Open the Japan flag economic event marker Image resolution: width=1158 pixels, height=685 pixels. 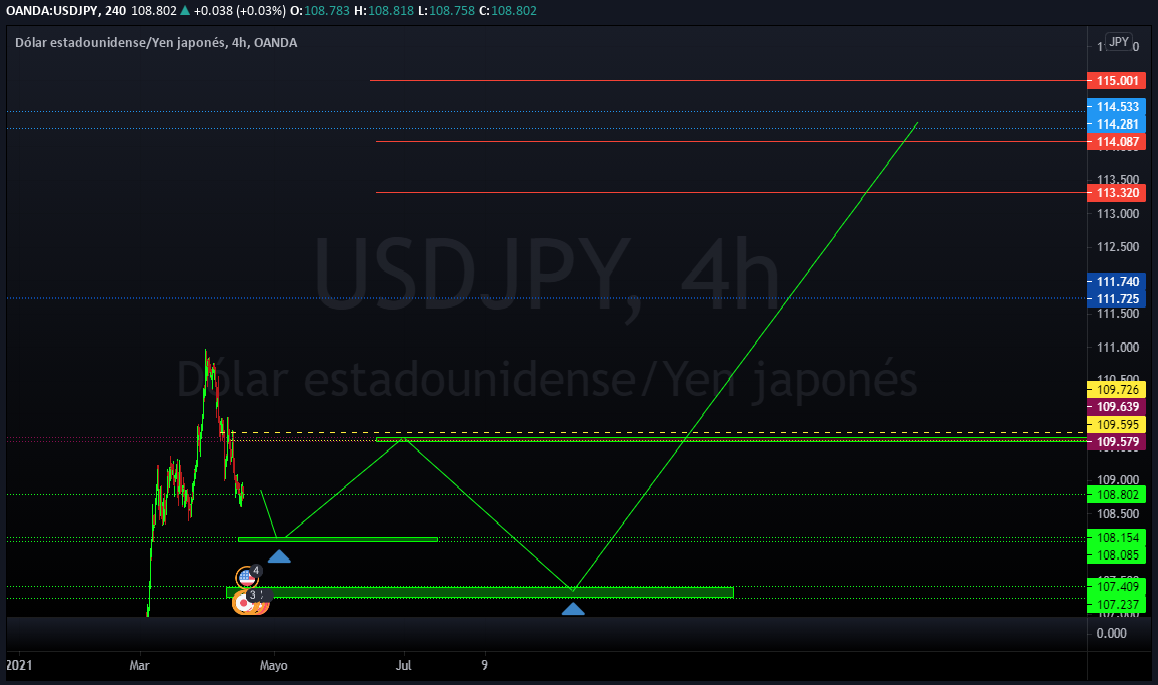point(244,603)
